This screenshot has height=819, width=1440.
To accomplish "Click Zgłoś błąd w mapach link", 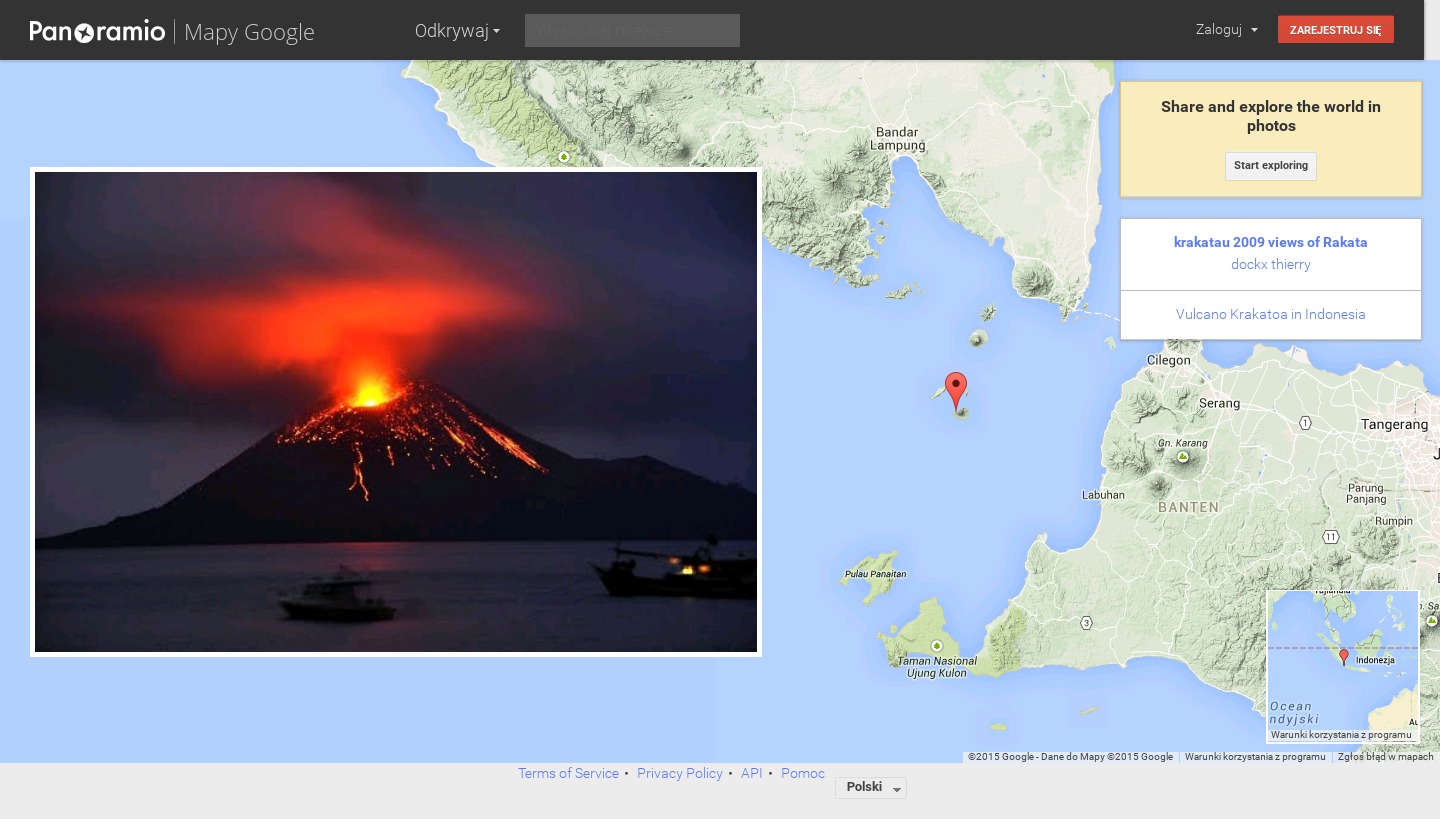I will tap(1386, 757).
